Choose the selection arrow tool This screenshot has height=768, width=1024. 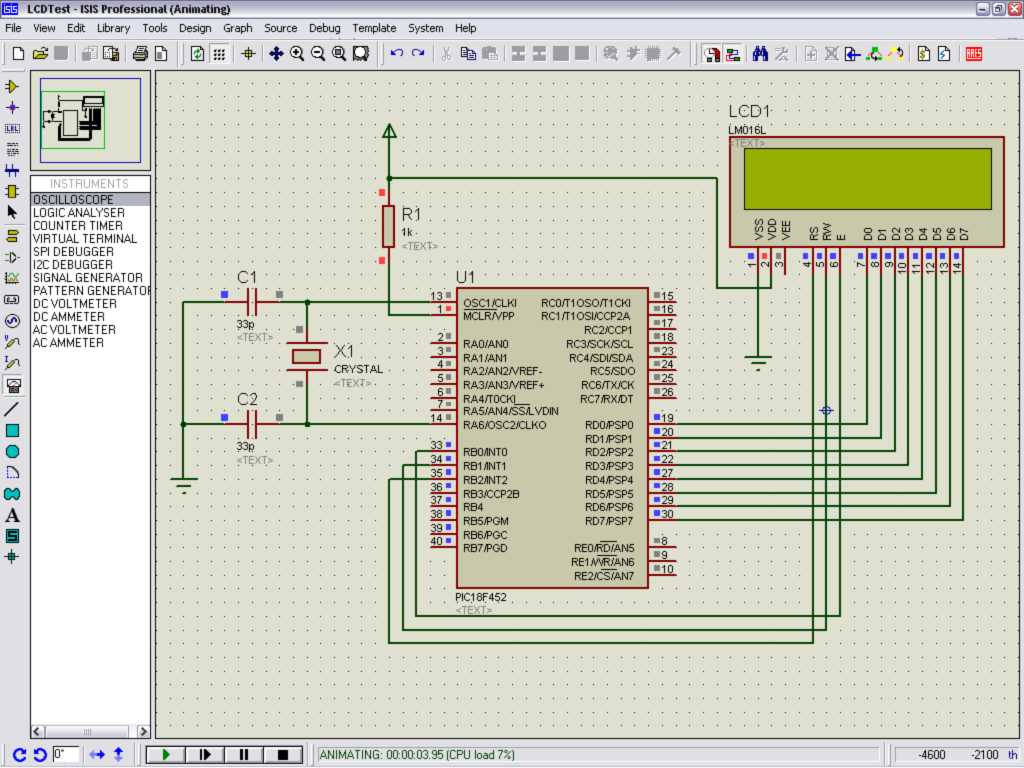point(12,213)
